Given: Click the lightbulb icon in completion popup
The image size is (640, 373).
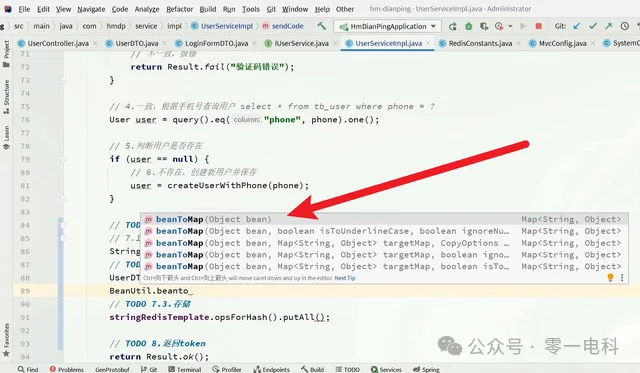Looking at the screenshot, I should tap(610, 278).
